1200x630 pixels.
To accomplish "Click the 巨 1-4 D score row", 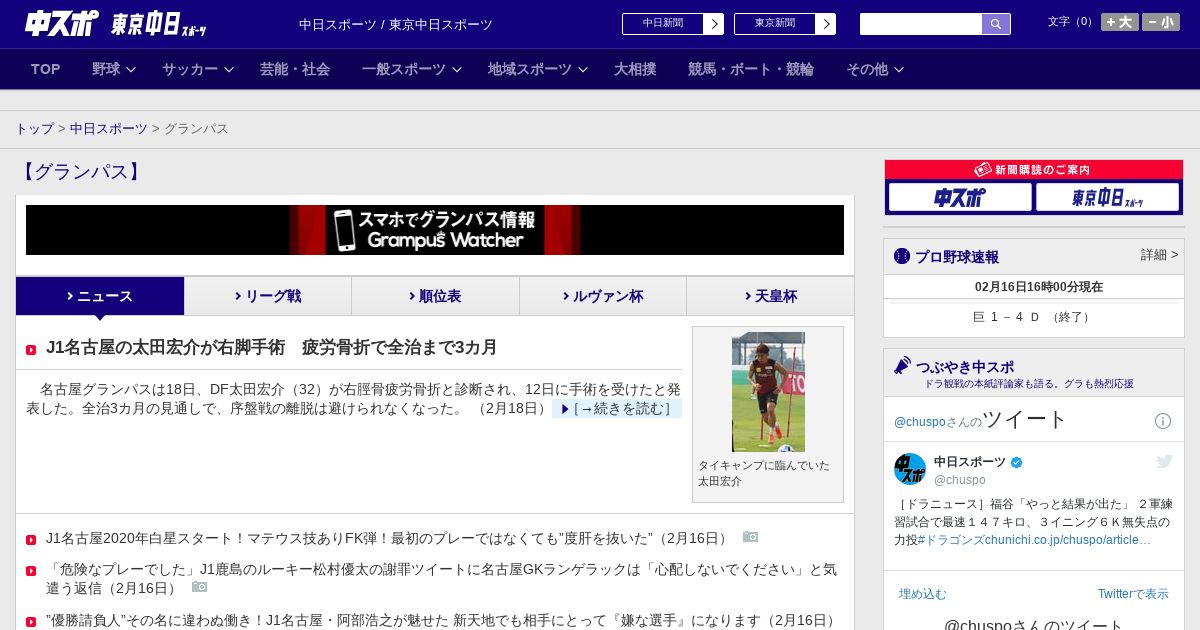I will pos(1033,317).
